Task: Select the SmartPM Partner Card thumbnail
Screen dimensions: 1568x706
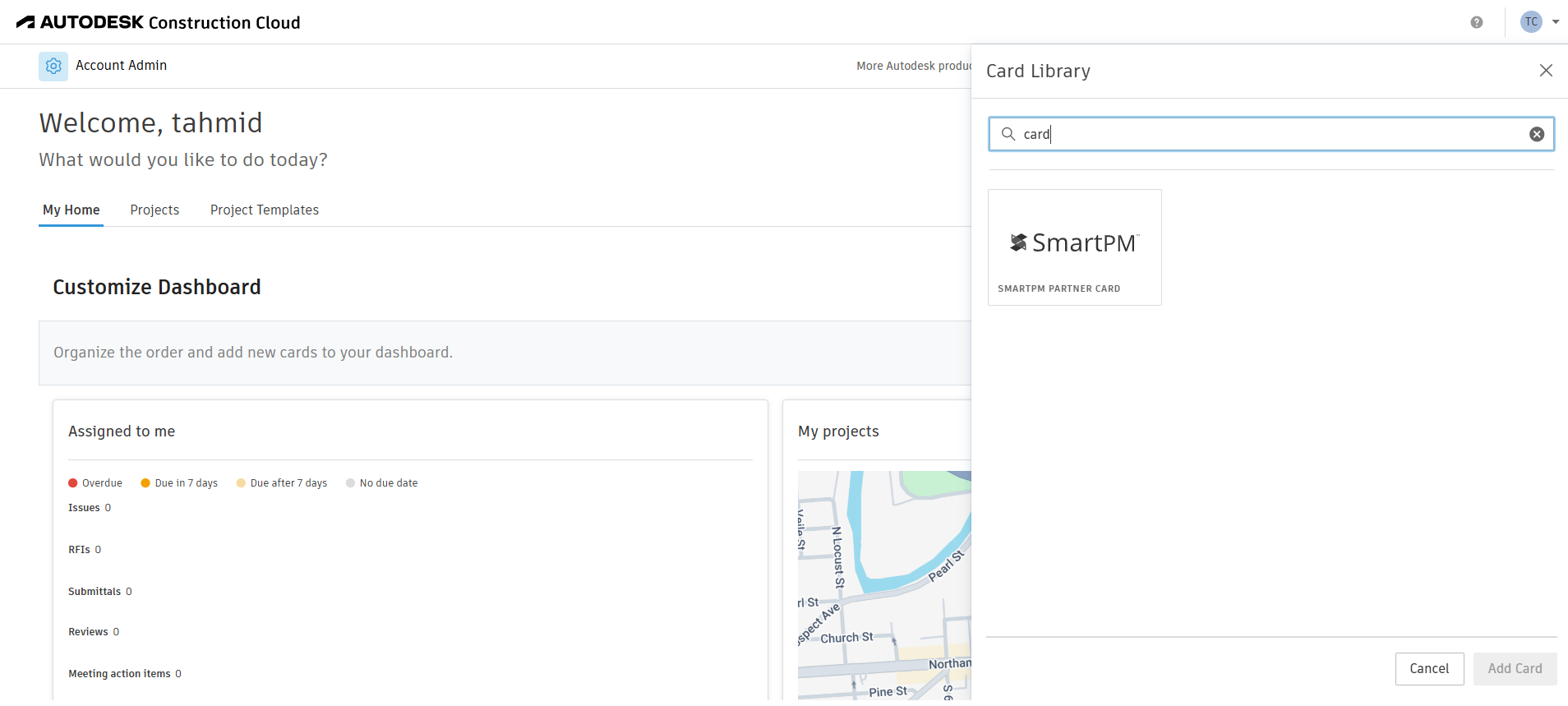Action: 1075,247
